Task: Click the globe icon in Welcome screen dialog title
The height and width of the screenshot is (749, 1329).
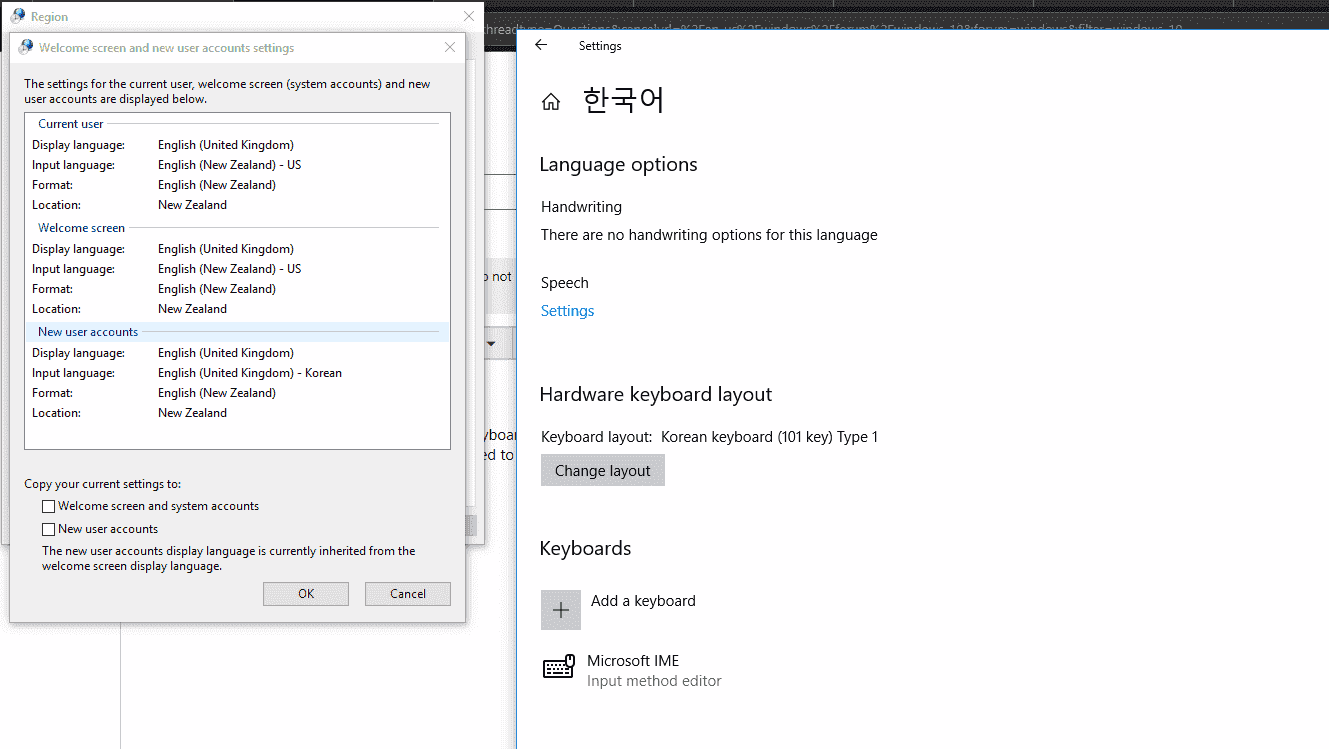Action: click(x=26, y=47)
